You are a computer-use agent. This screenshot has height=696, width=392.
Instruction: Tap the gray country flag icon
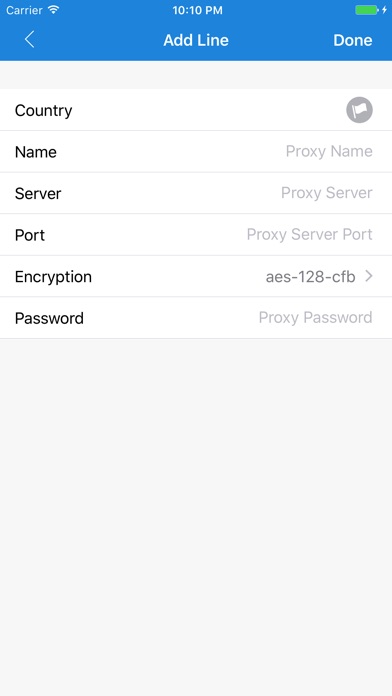[x=359, y=110]
